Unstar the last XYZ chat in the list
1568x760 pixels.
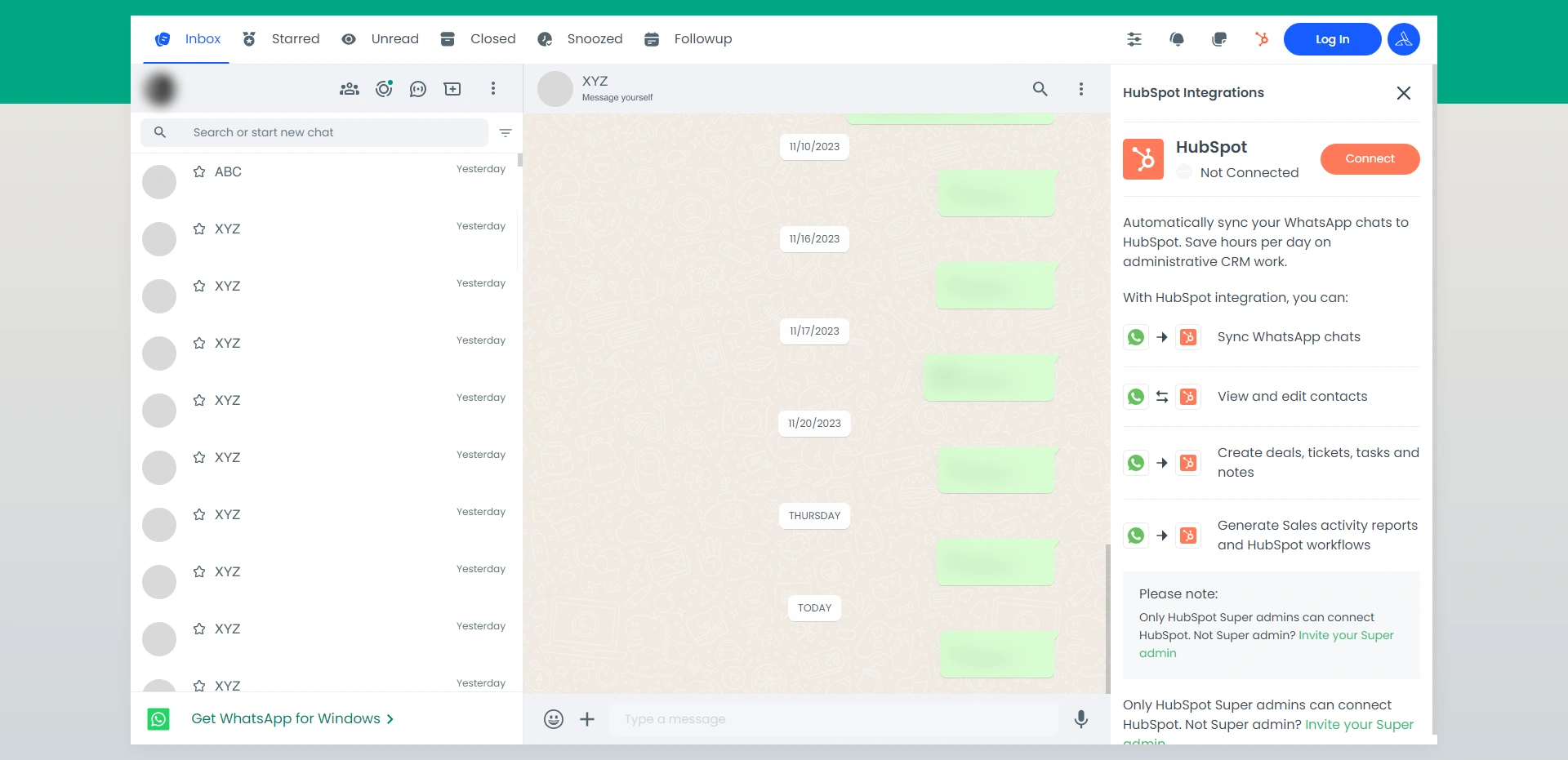click(x=198, y=687)
